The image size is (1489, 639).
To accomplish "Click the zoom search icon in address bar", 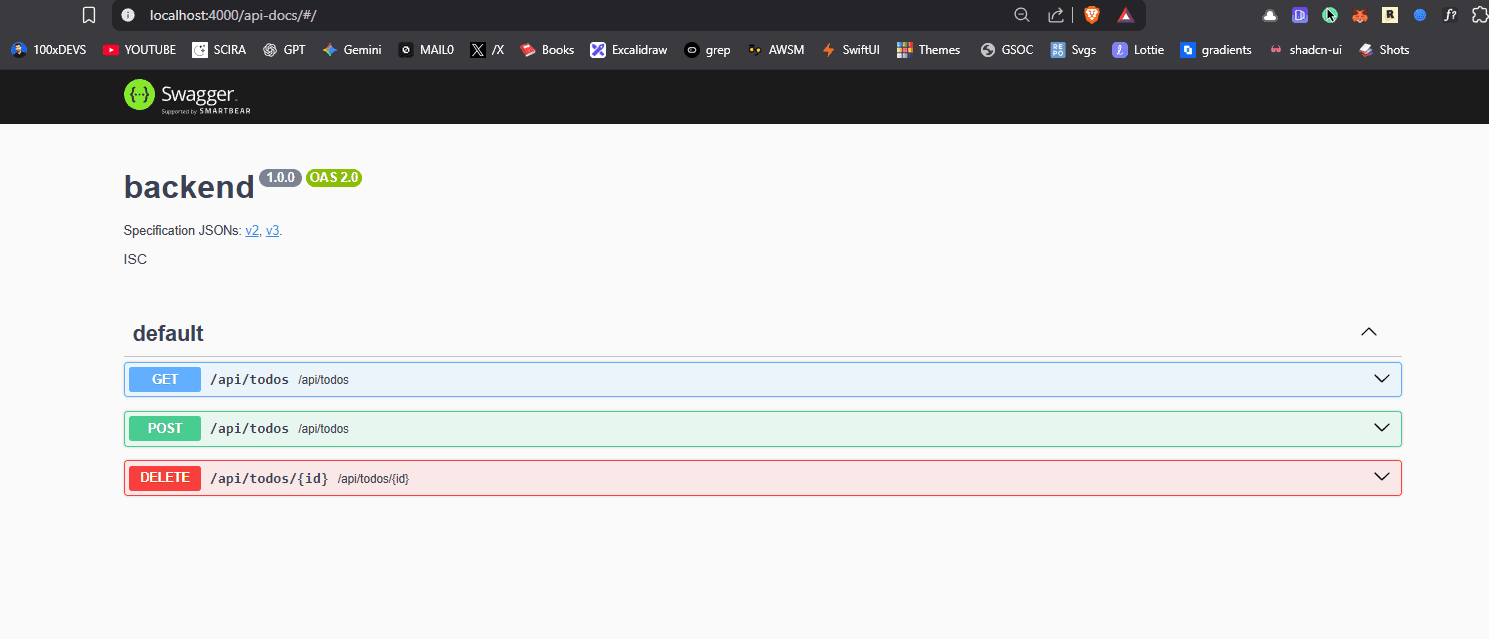I will click(1021, 16).
